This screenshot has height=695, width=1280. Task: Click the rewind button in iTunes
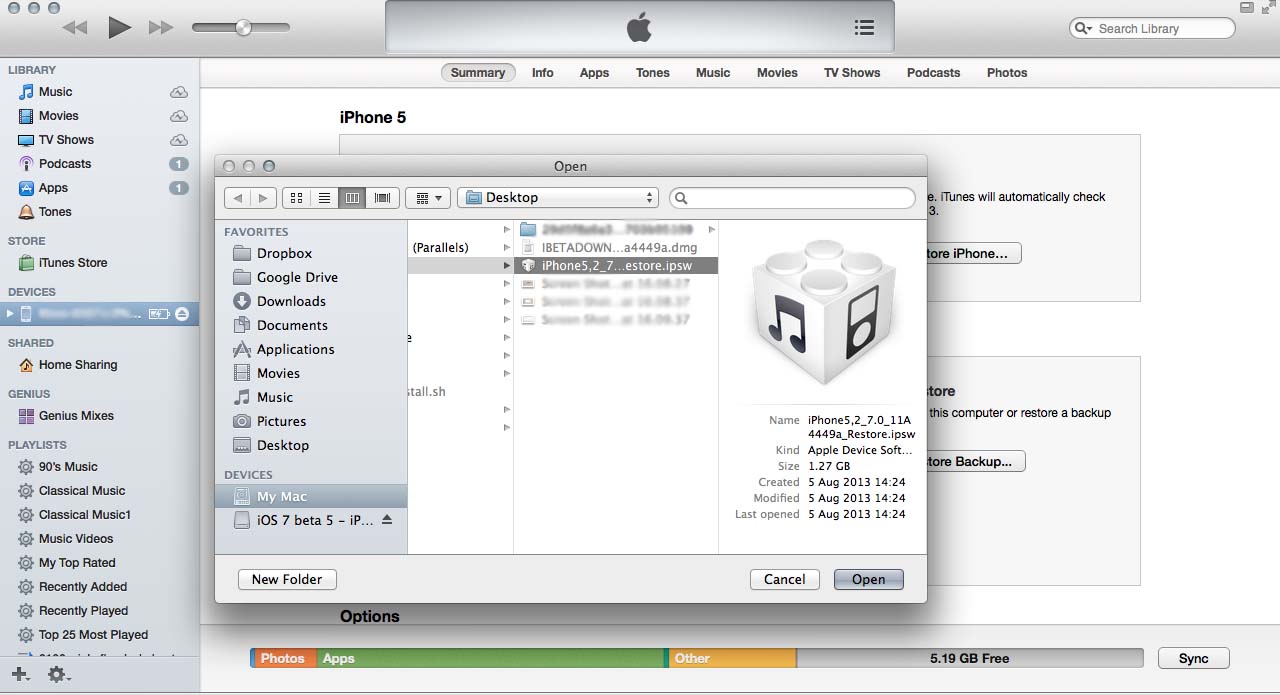tap(75, 28)
